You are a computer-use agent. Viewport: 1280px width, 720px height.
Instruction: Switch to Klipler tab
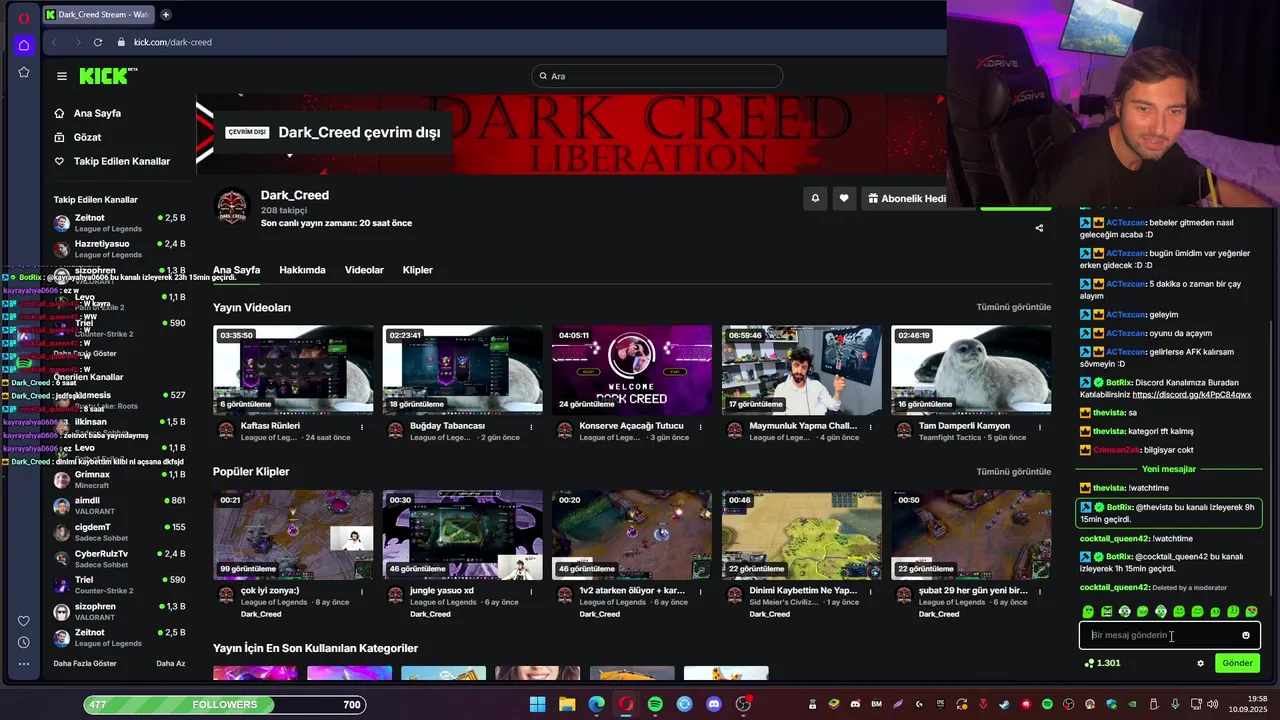pyautogui.click(x=417, y=270)
